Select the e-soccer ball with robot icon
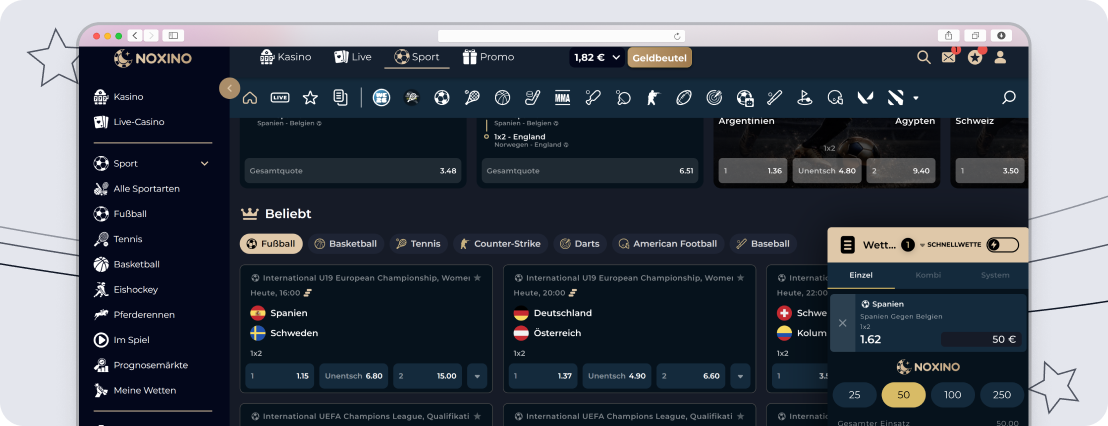 (x=745, y=97)
